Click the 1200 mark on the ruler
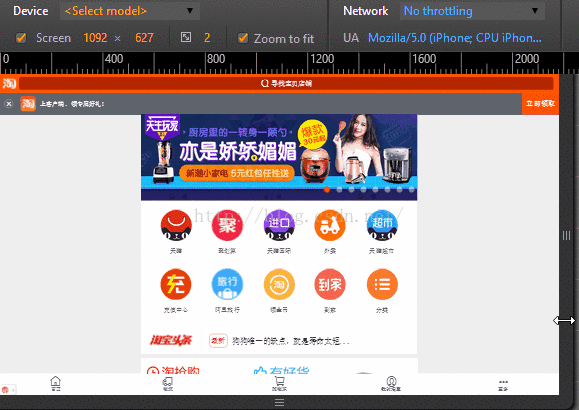579x410 pixels. pos(322,59)
